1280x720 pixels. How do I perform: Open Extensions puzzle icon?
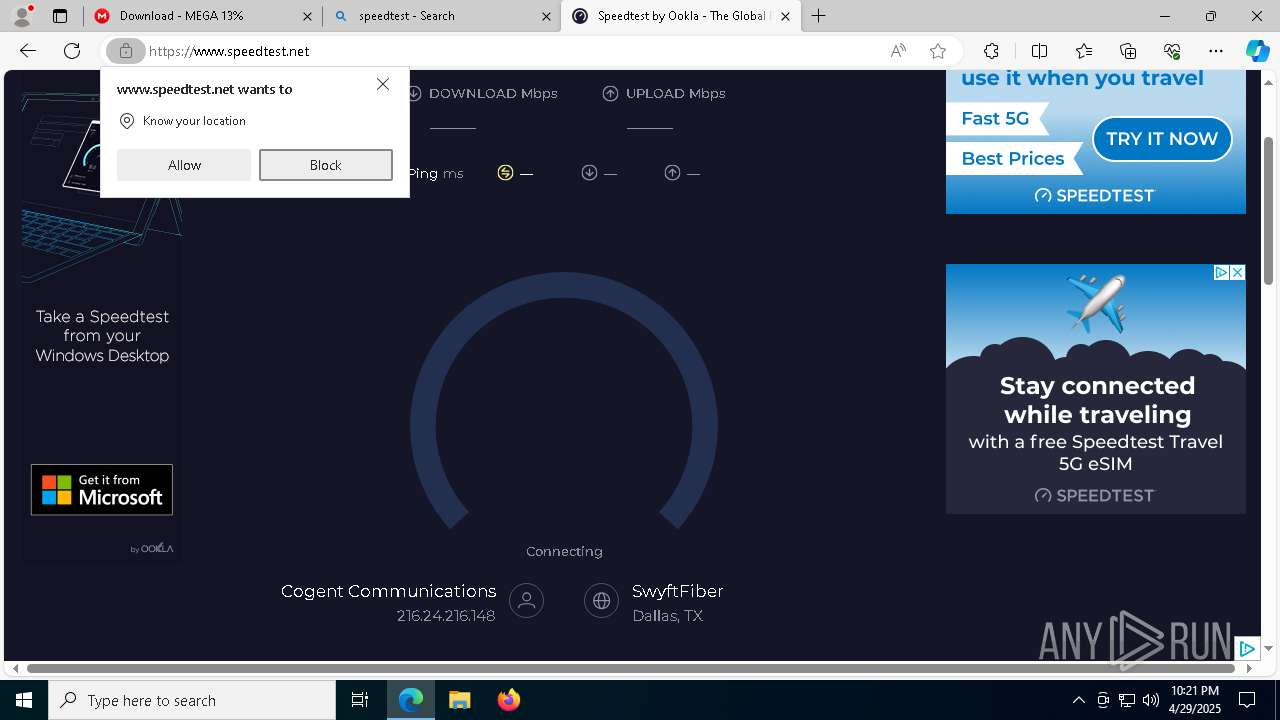pos(991,51)
